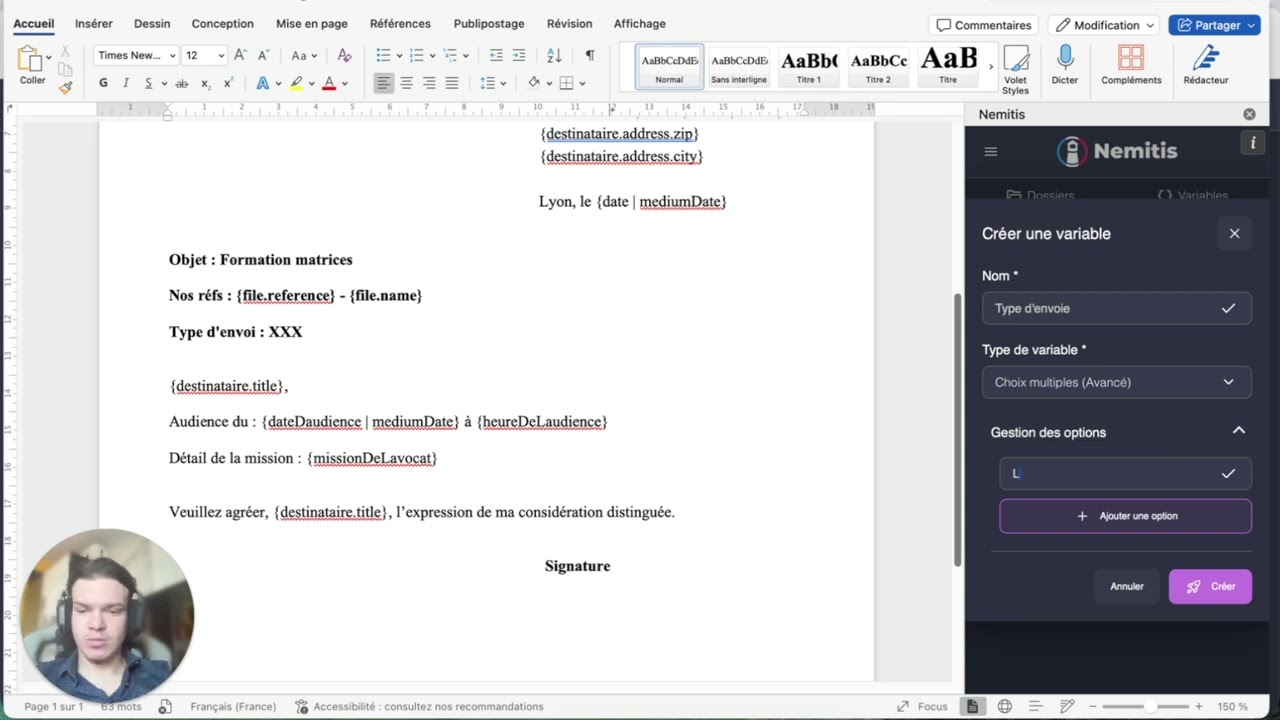The image size is (1280, 720).
Task: Open the font color dropdown arrow
Action: click(343, 84)
